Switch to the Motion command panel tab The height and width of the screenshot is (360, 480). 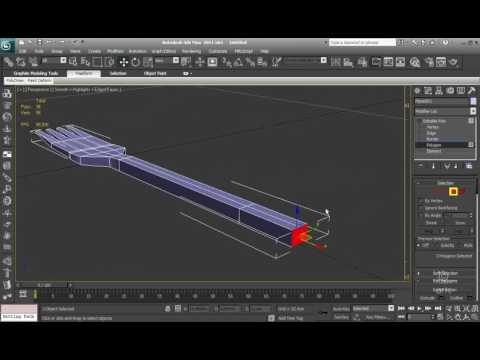[450, 91]
